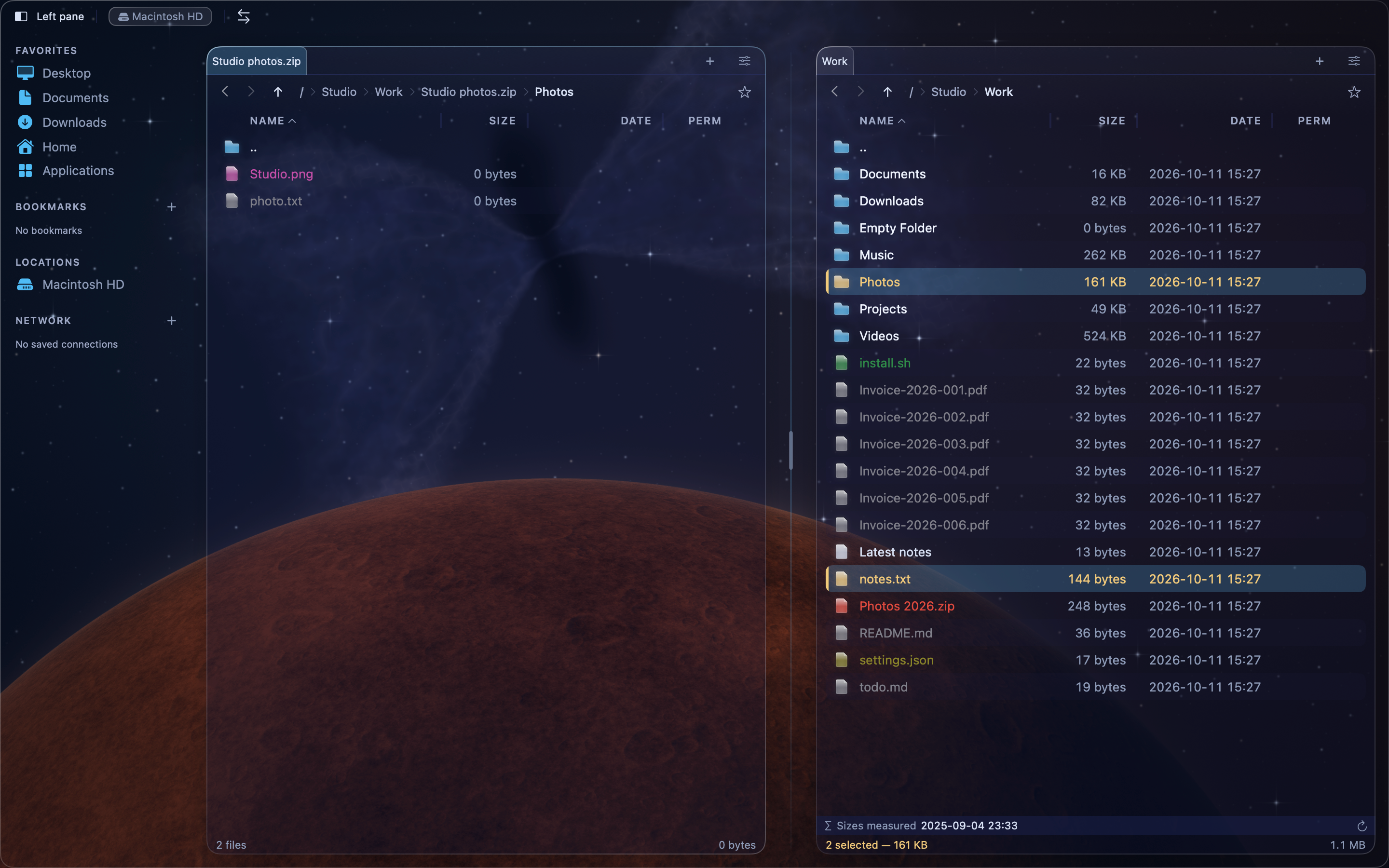Click the pane divider handle
1389x868 pixels.
coord(791,451)
